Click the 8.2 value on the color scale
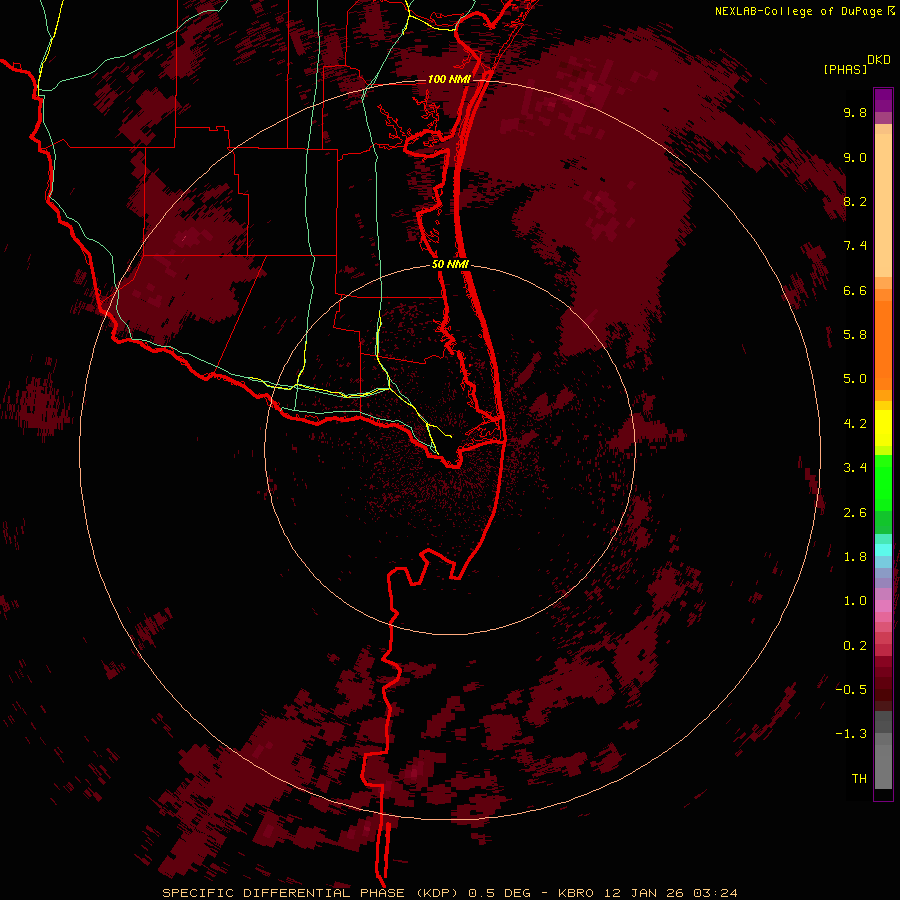The height and width of the screenshot is (900, 900). [x=855, y=201]
